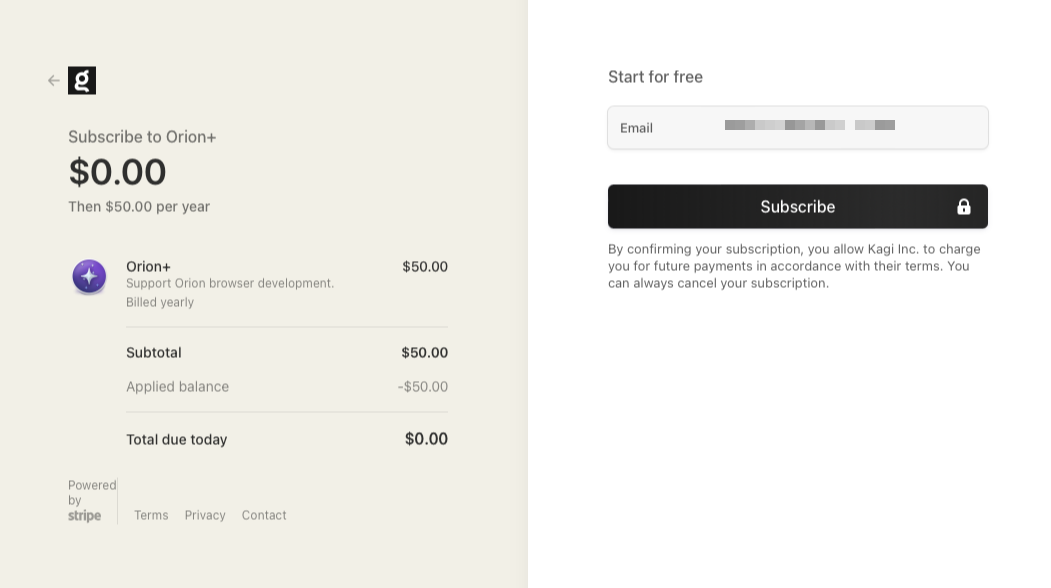
Task: Click the Subtotal row label
Action: pos(154,353)
